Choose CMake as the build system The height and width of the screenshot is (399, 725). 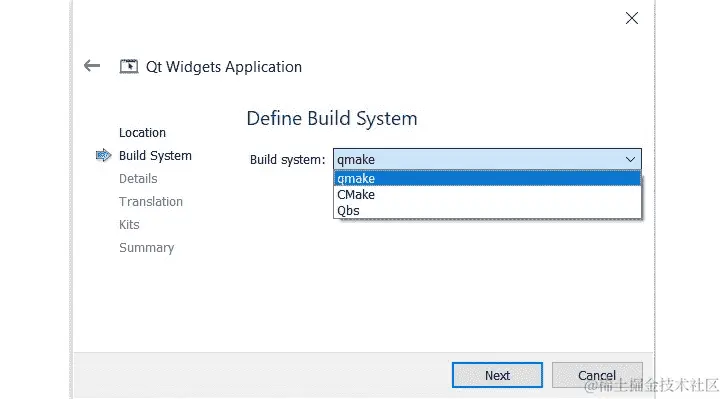487,195
